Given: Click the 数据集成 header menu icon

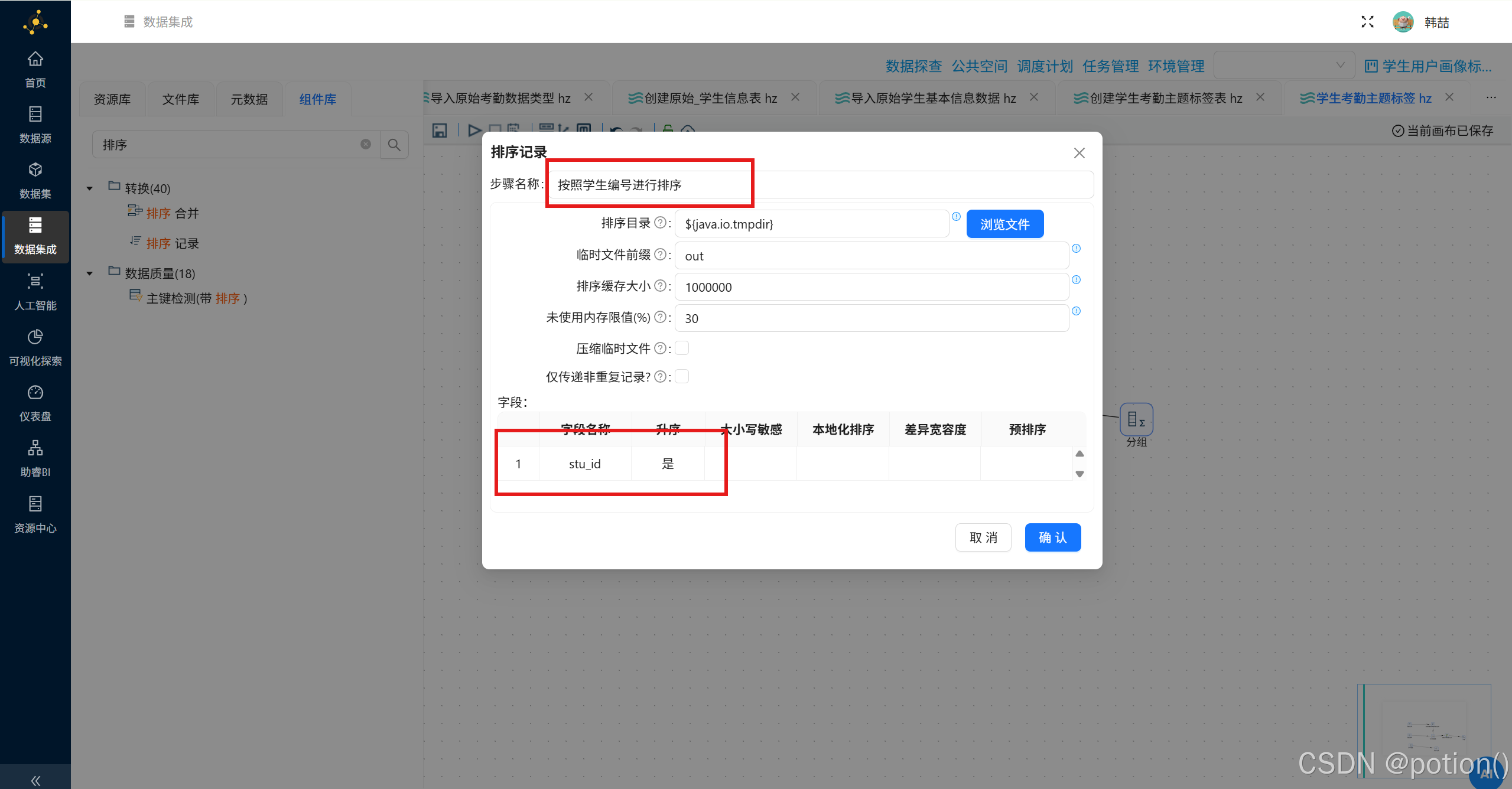Looking at the screenshot, I should coord(129,22).
